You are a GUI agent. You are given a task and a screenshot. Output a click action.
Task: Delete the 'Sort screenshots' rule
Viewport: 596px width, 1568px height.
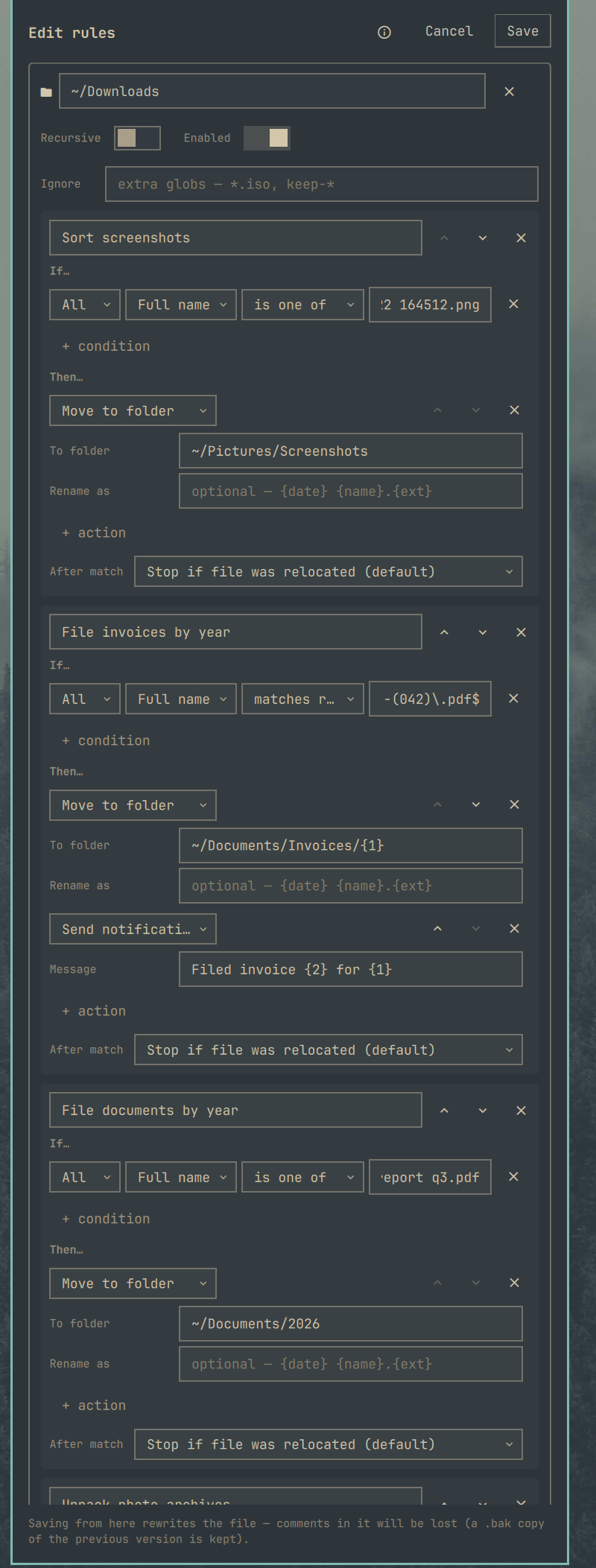point(521,238)
